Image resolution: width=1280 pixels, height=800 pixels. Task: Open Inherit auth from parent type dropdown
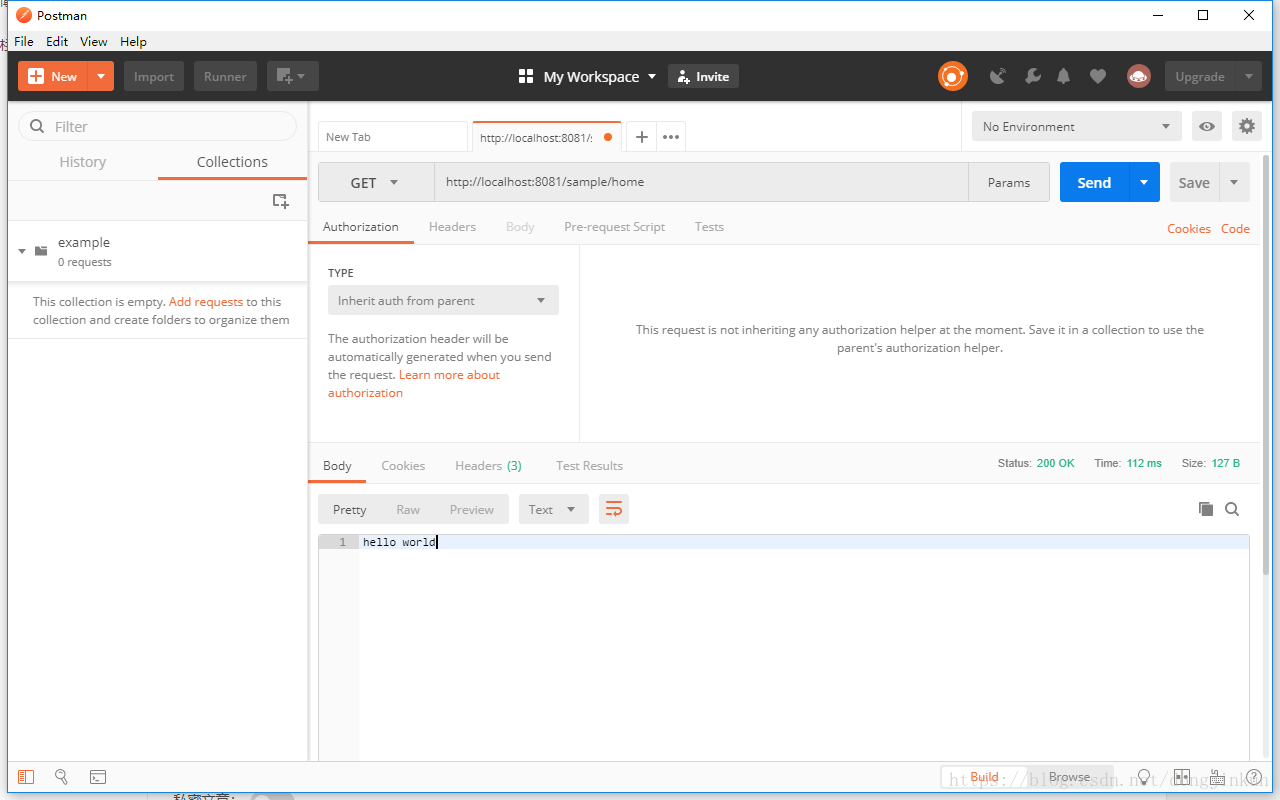click(443, 300)
